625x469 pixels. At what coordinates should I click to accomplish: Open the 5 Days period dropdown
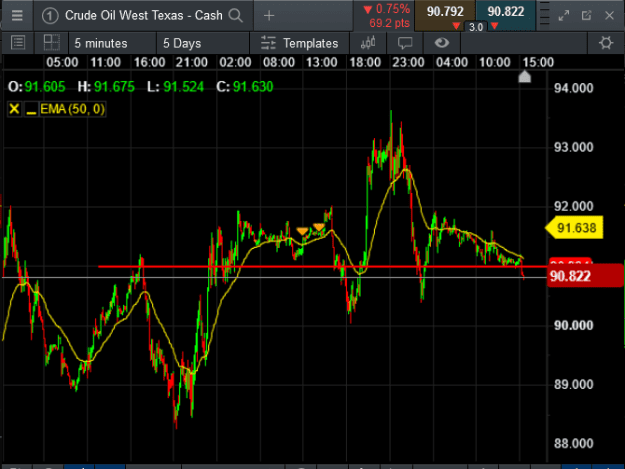coord(202,43)
